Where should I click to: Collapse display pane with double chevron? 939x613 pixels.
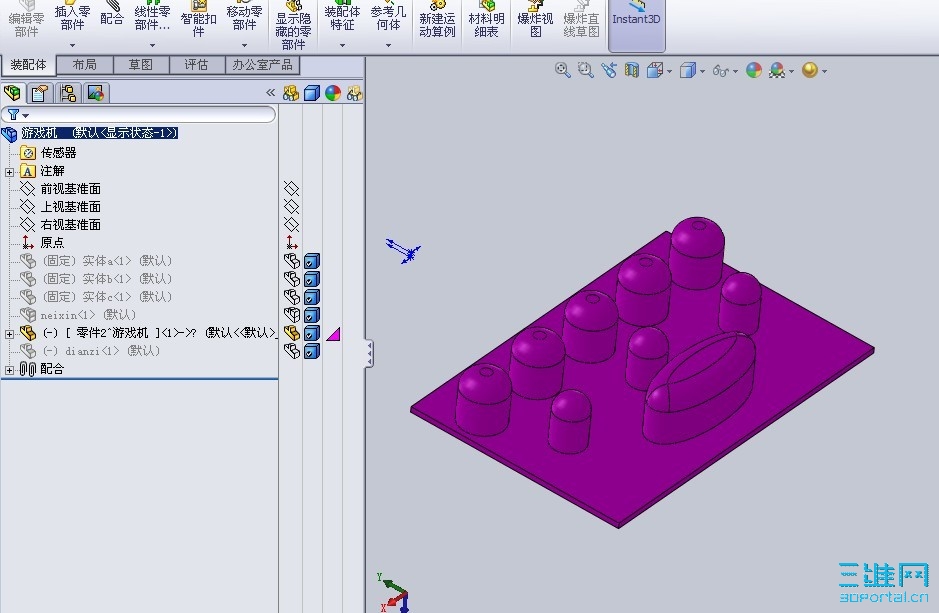pyautogui.click(x=271, y=93)
